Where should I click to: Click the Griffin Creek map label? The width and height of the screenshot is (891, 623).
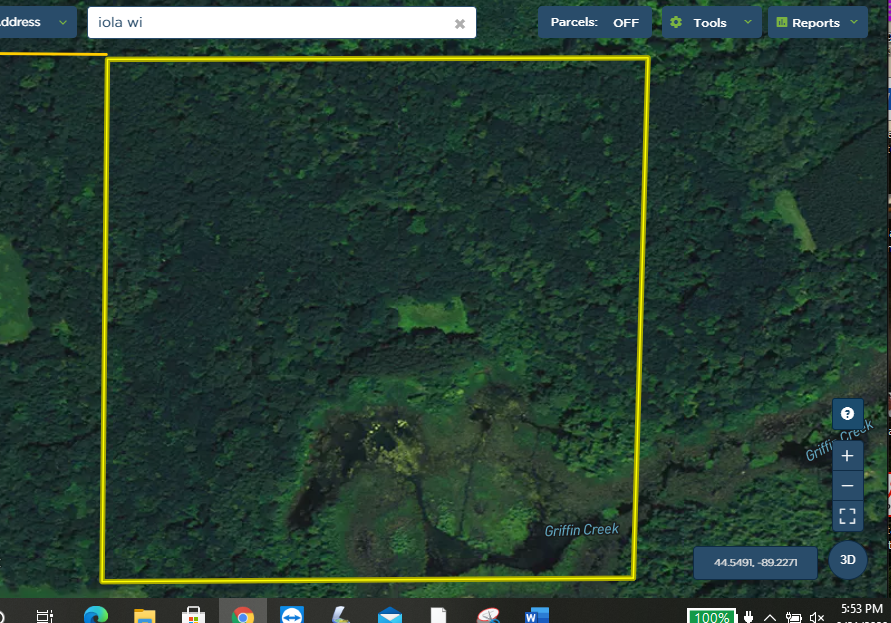click(x=581, y=530)
